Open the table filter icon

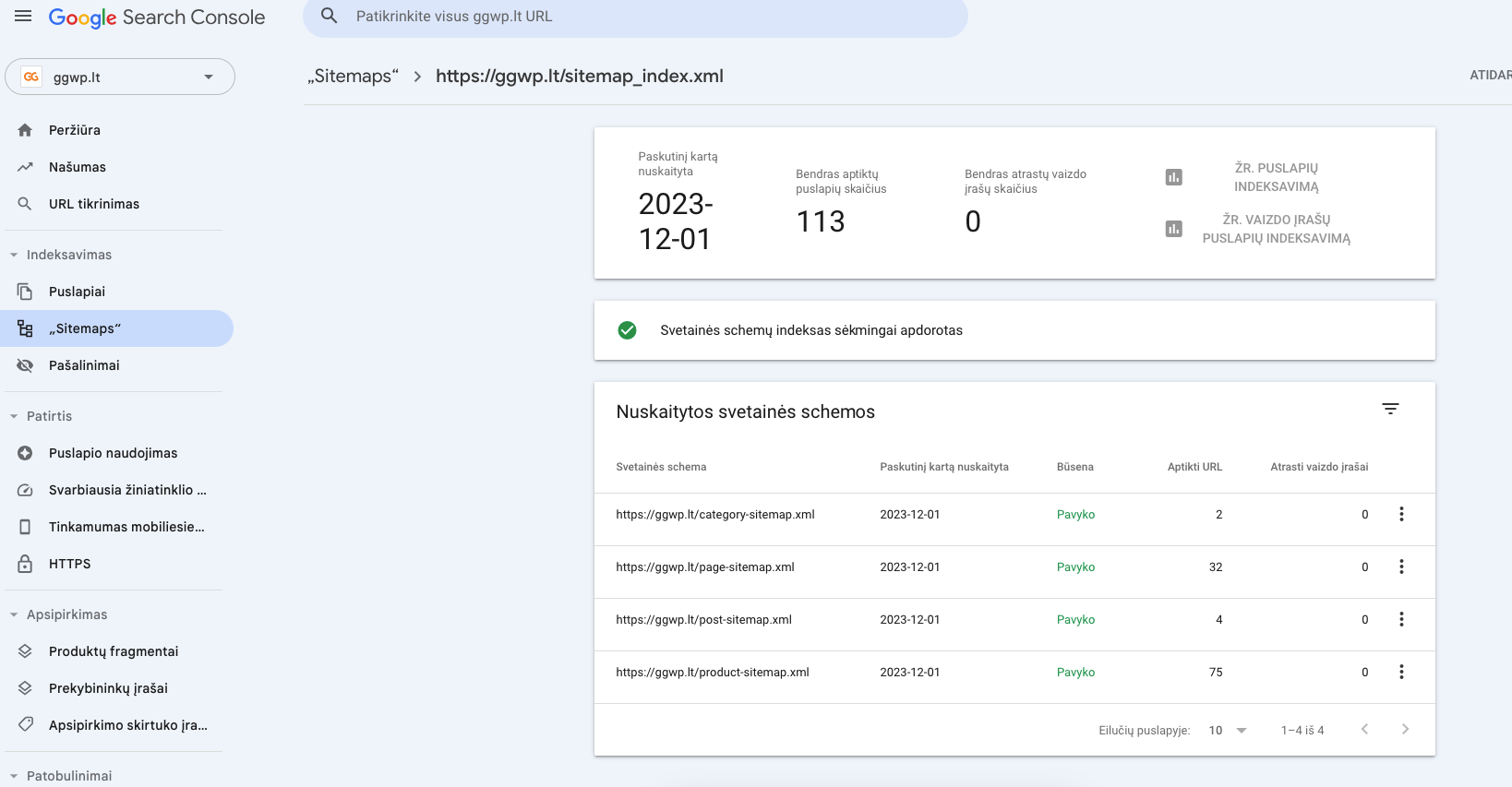click(x=1390, y=409)
